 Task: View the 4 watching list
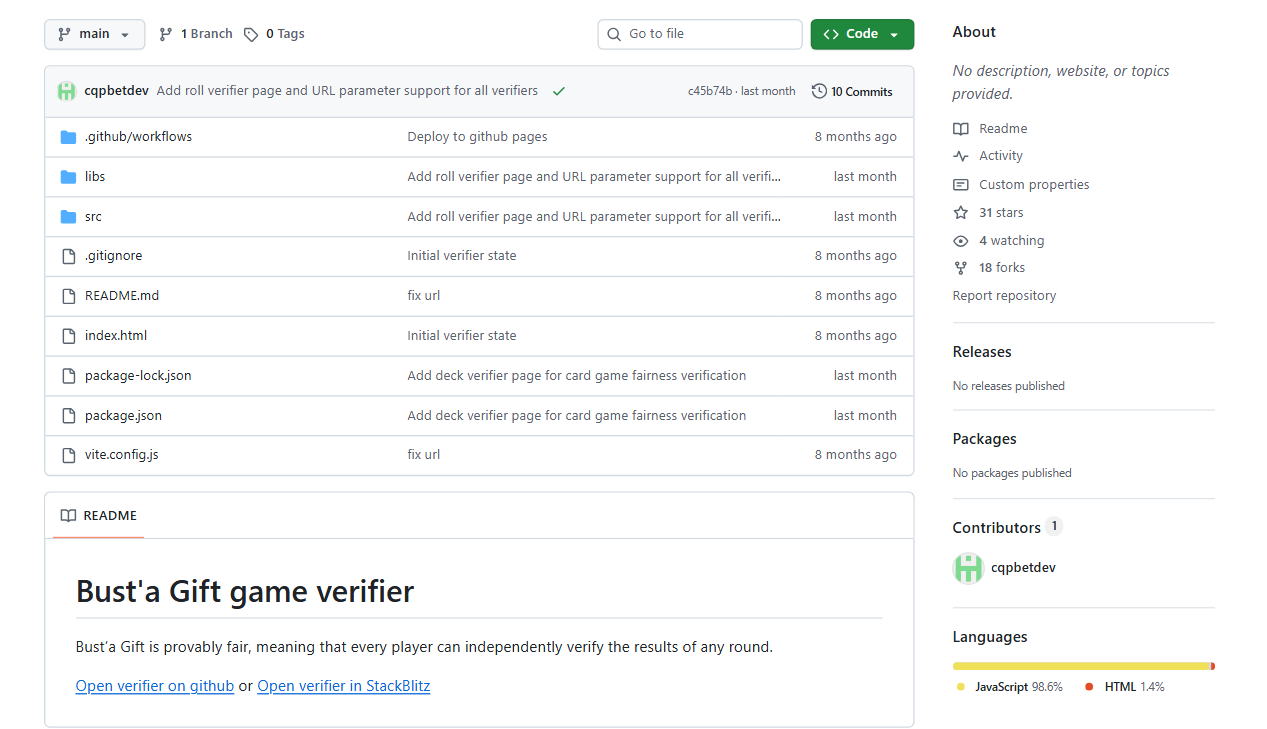point(1010,241)
